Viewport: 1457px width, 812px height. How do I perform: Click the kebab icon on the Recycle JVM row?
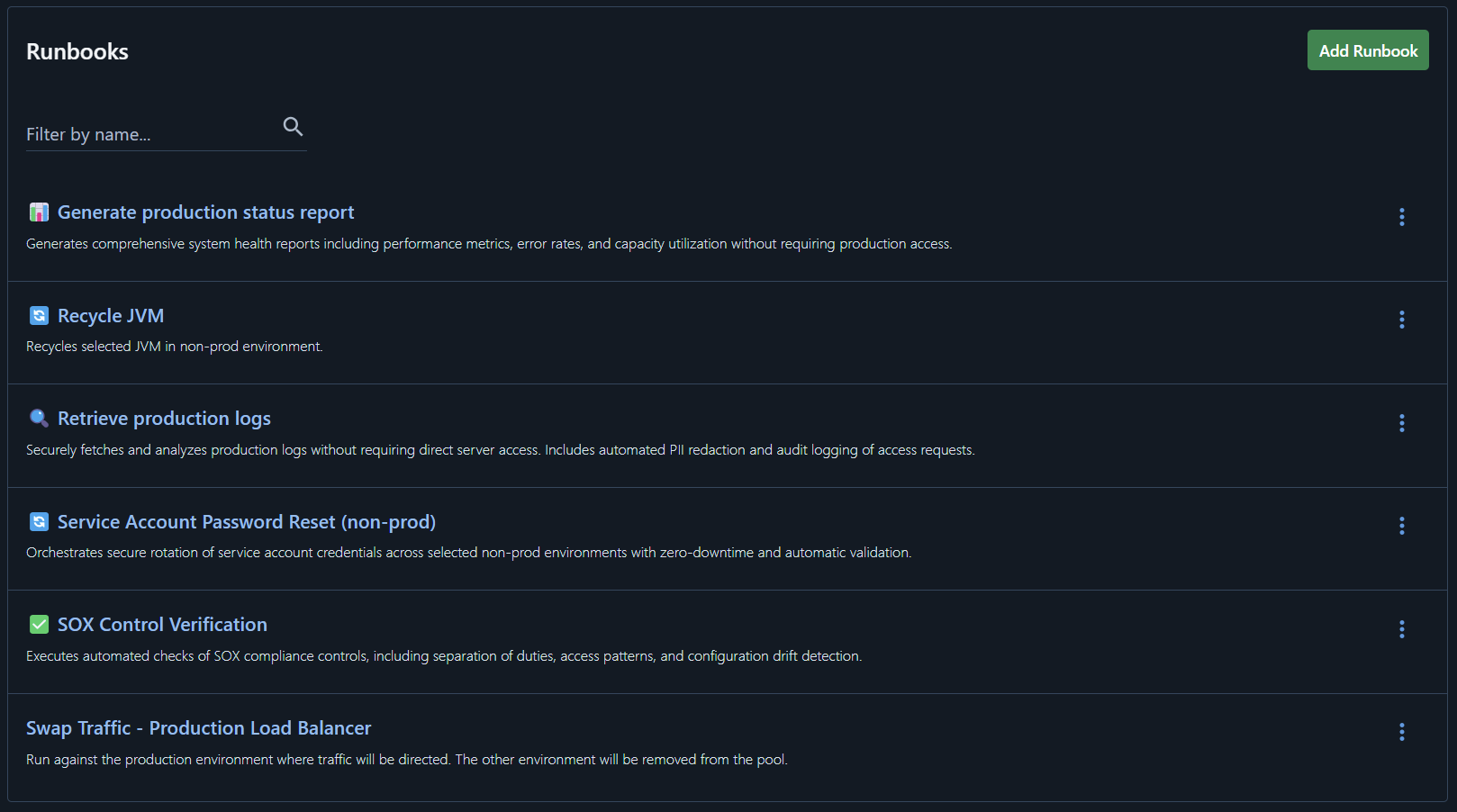(1401, 320)
